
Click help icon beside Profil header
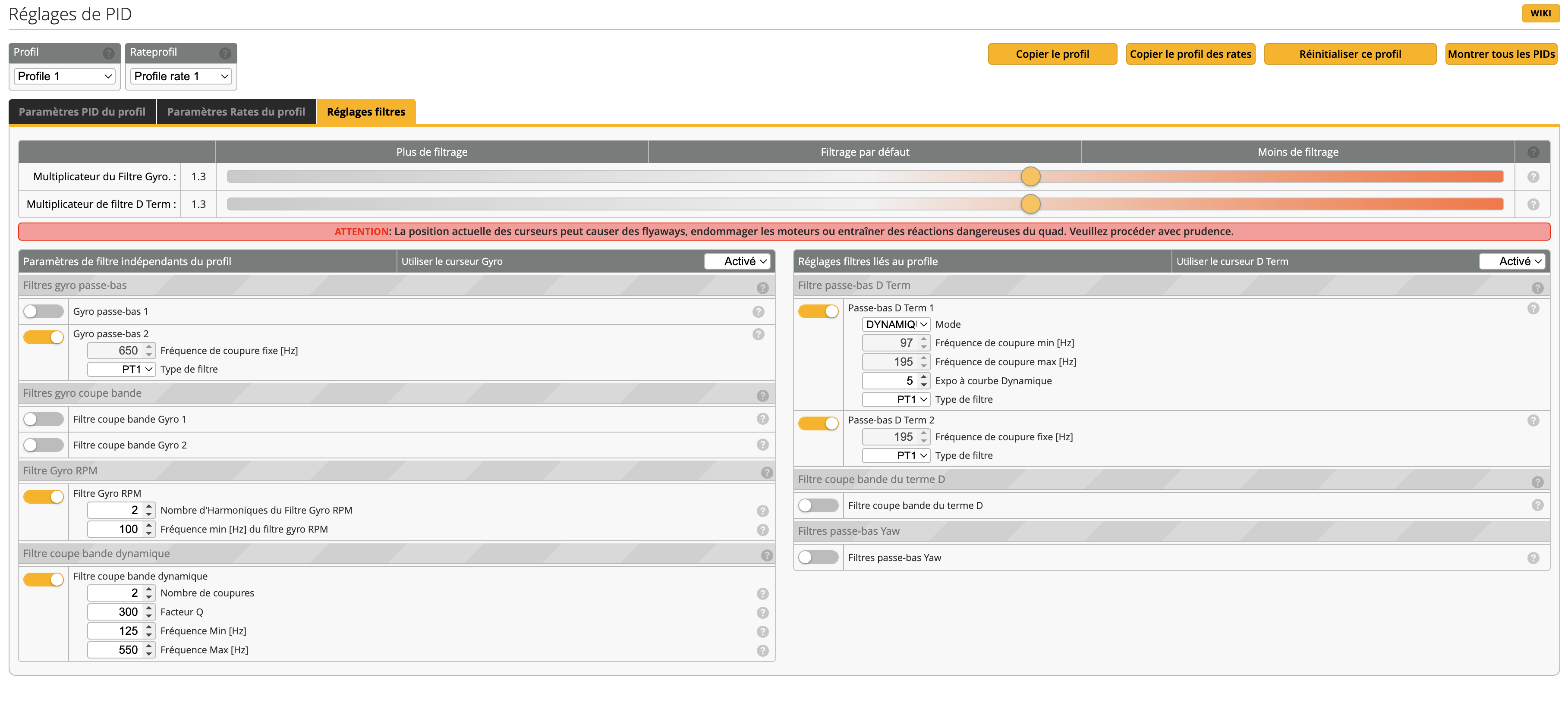point(108,53)
